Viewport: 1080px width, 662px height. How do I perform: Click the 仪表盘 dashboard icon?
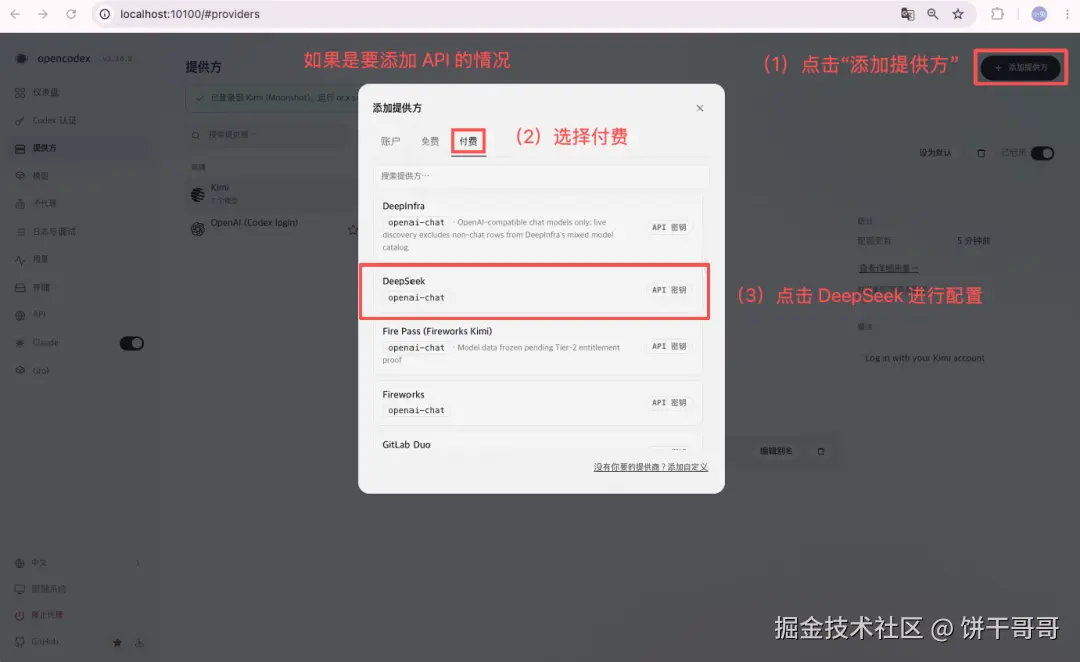(20, 92)
